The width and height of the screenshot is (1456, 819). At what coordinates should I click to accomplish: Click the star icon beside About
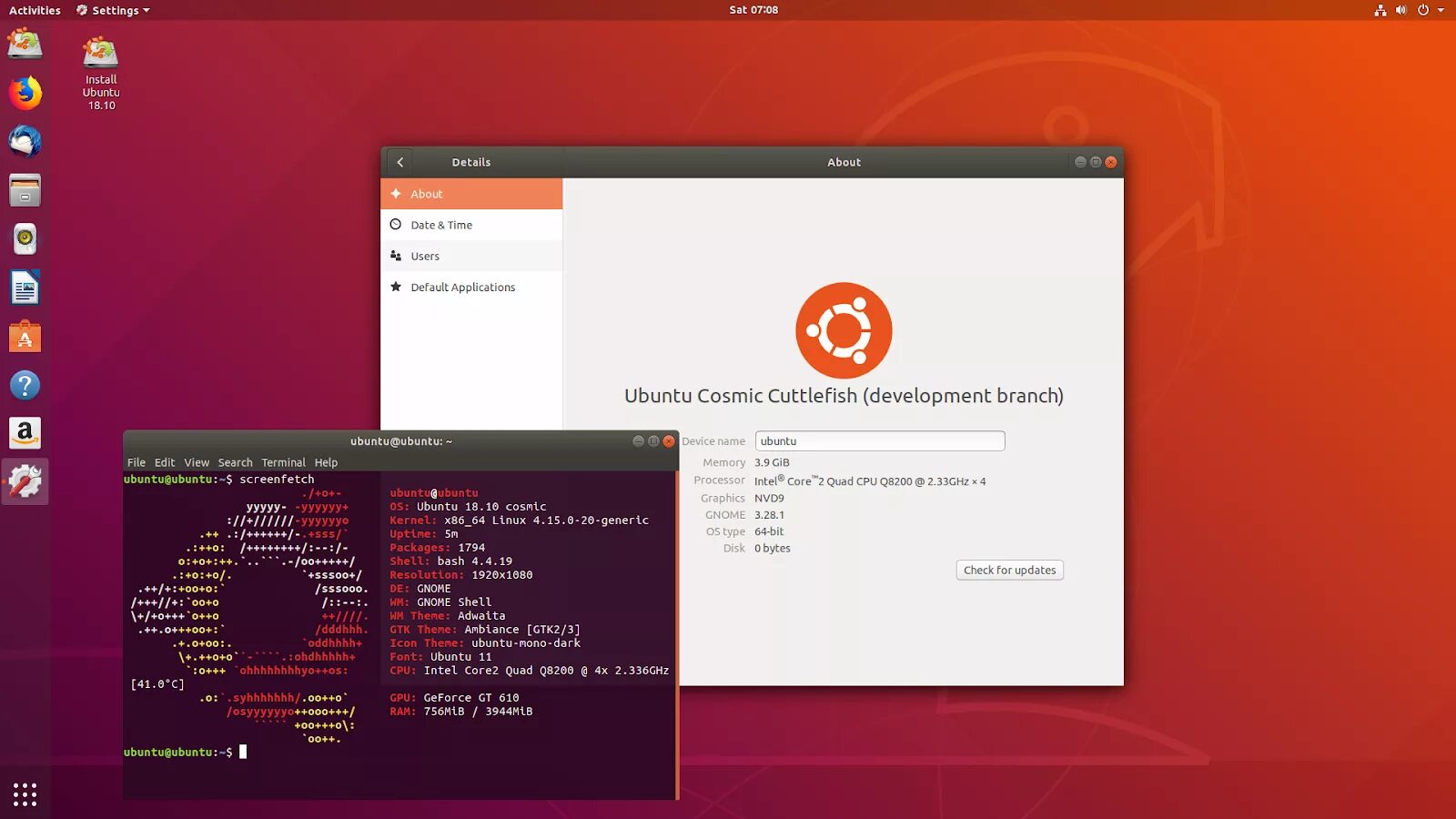pos(396,194)
